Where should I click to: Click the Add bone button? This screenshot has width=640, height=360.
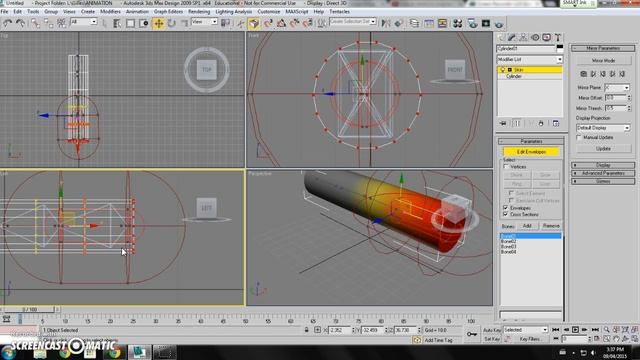[527, 226]
